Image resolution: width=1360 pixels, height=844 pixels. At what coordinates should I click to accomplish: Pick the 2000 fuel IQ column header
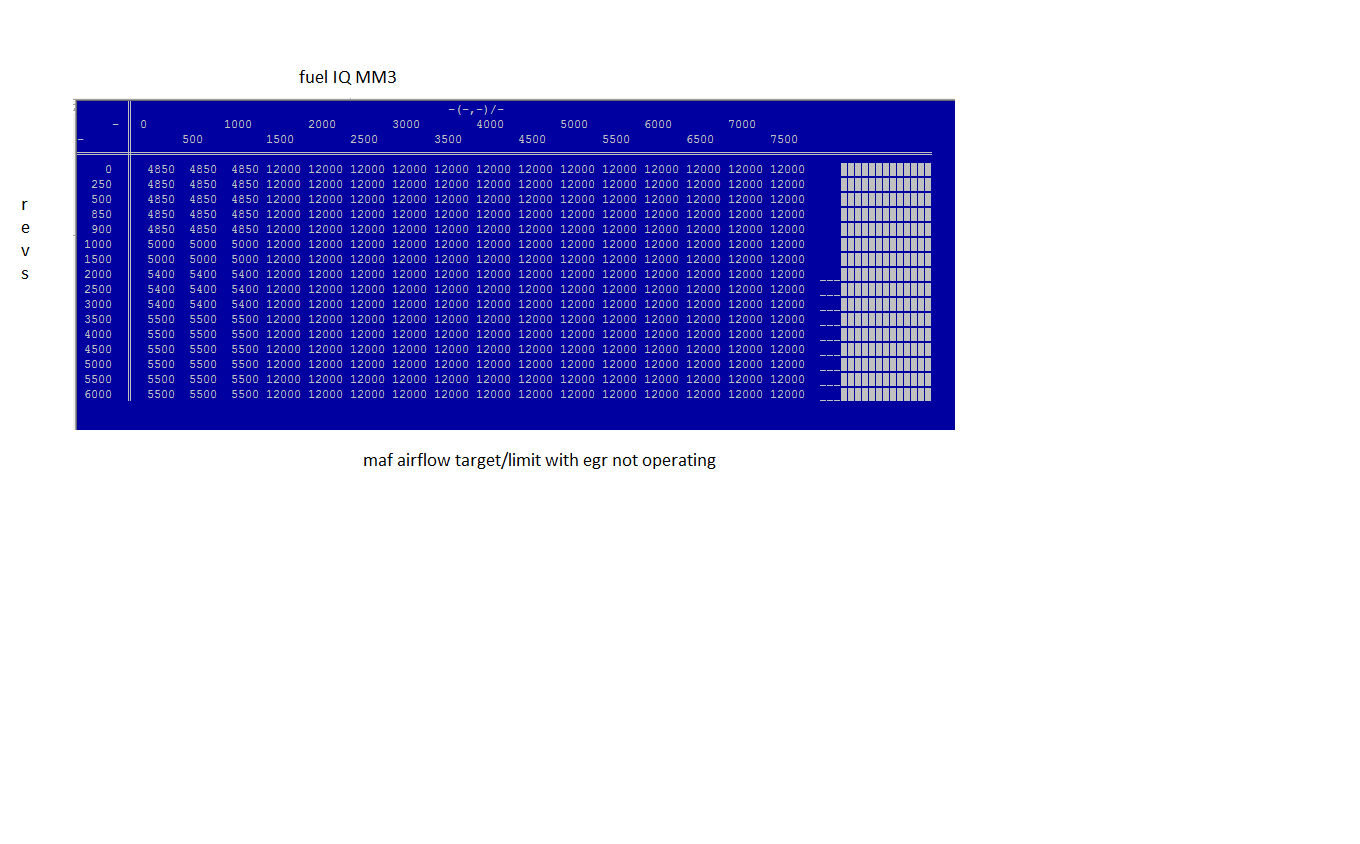pyautogui.click(x=322, y=125)
